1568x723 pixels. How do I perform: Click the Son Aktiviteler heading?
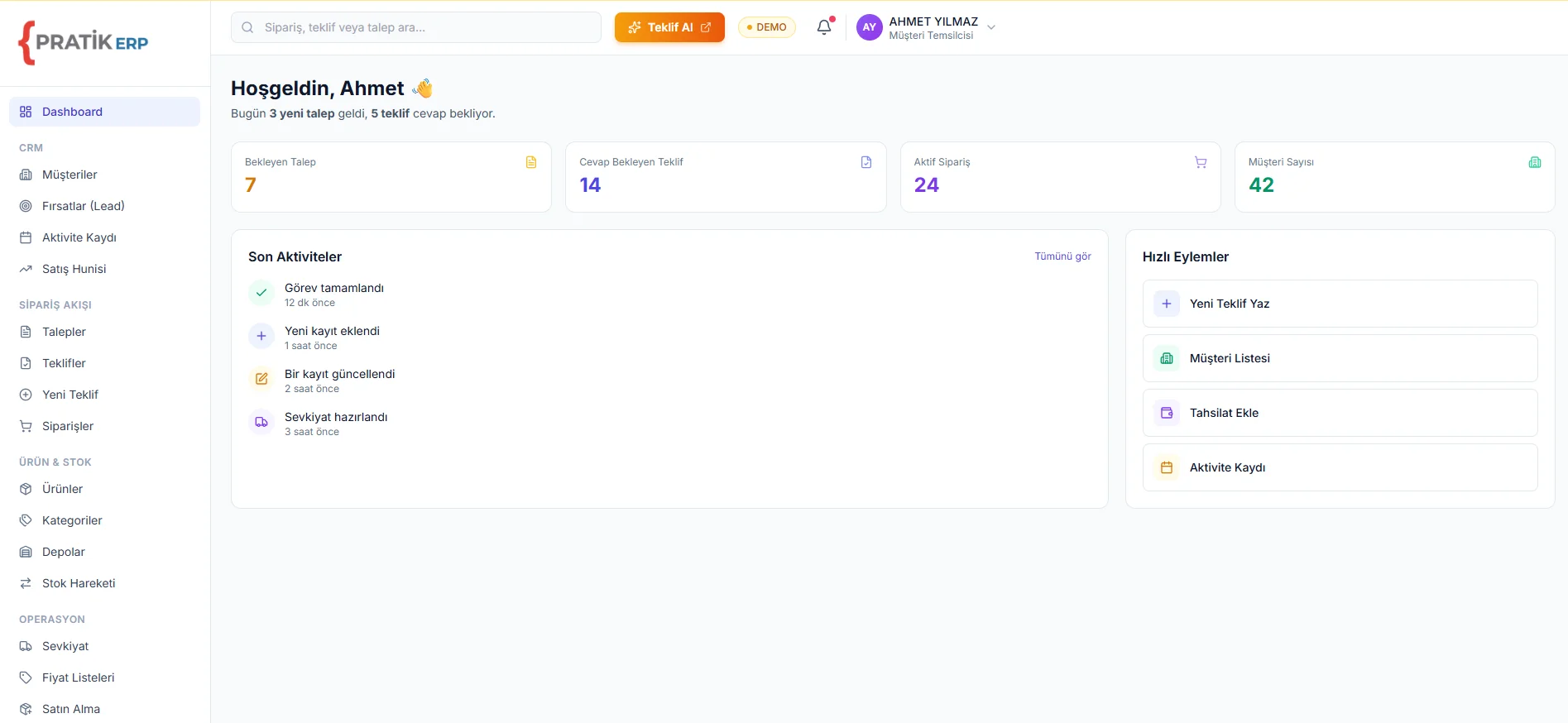coord(295,256)
